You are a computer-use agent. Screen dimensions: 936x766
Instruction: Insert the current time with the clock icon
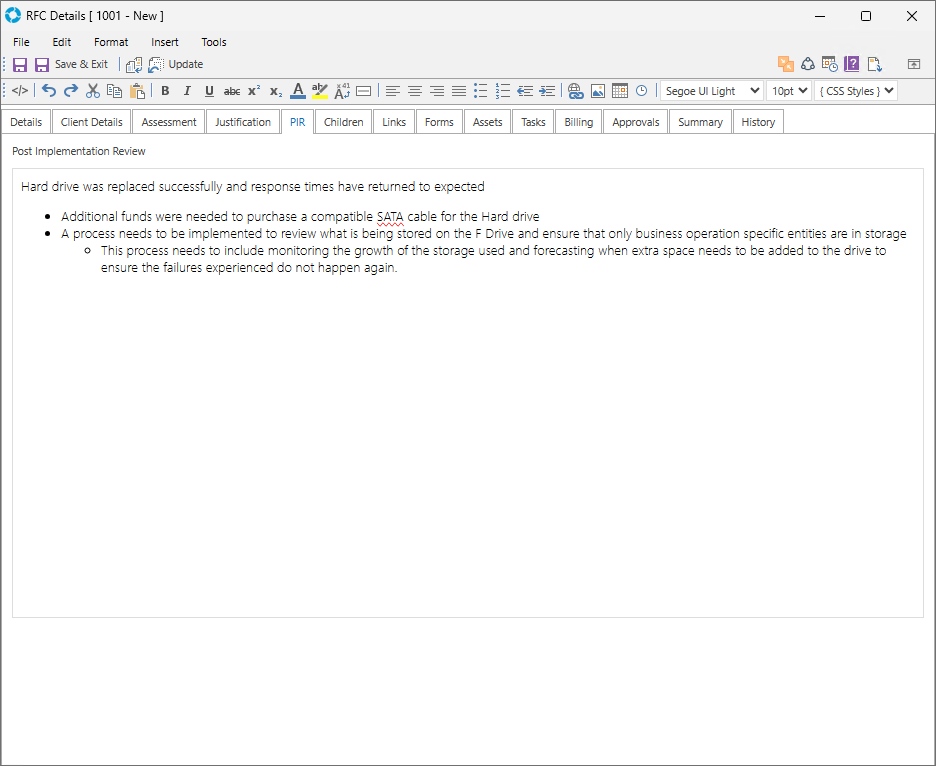point(641,91)
